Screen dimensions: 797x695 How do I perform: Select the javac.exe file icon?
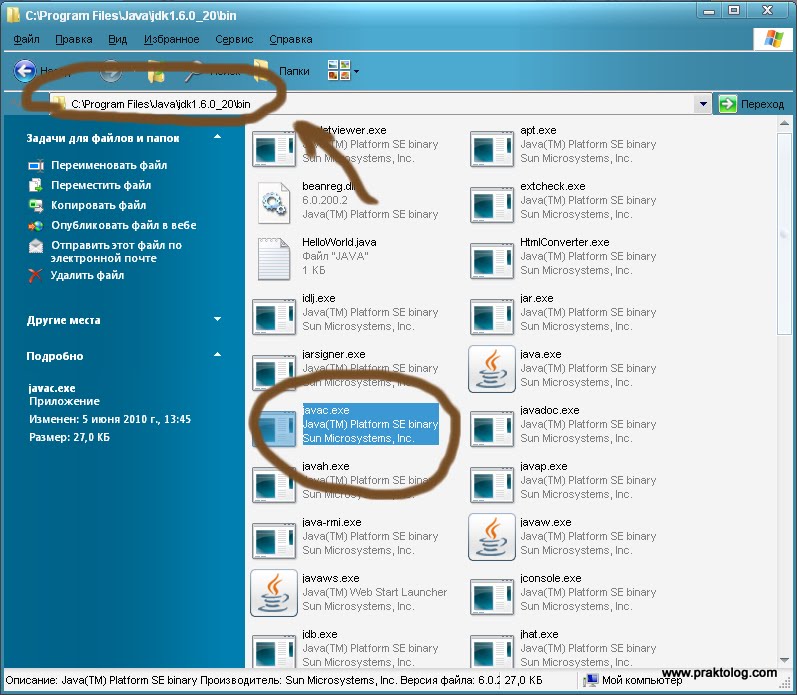pos(274,429)
